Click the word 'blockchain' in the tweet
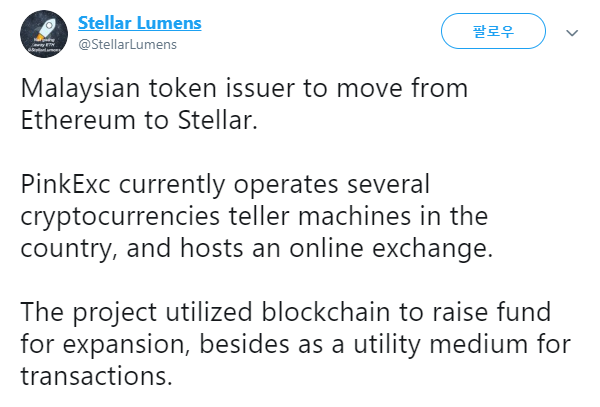This screenshot has width=600, height=407. click(x=326, y=312)
